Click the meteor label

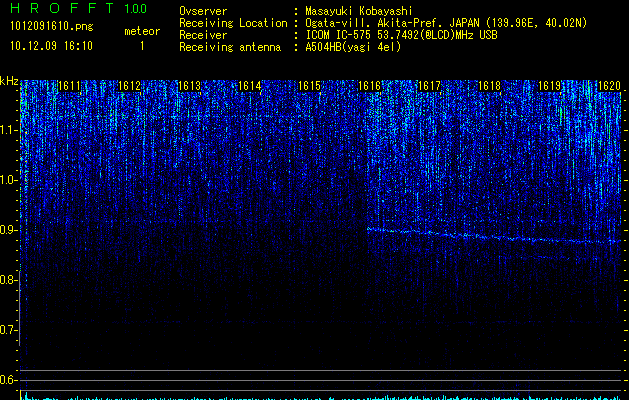coord(142,31)
